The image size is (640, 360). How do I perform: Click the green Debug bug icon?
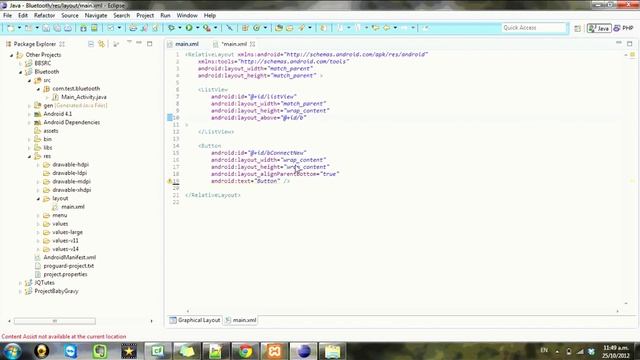171,28
